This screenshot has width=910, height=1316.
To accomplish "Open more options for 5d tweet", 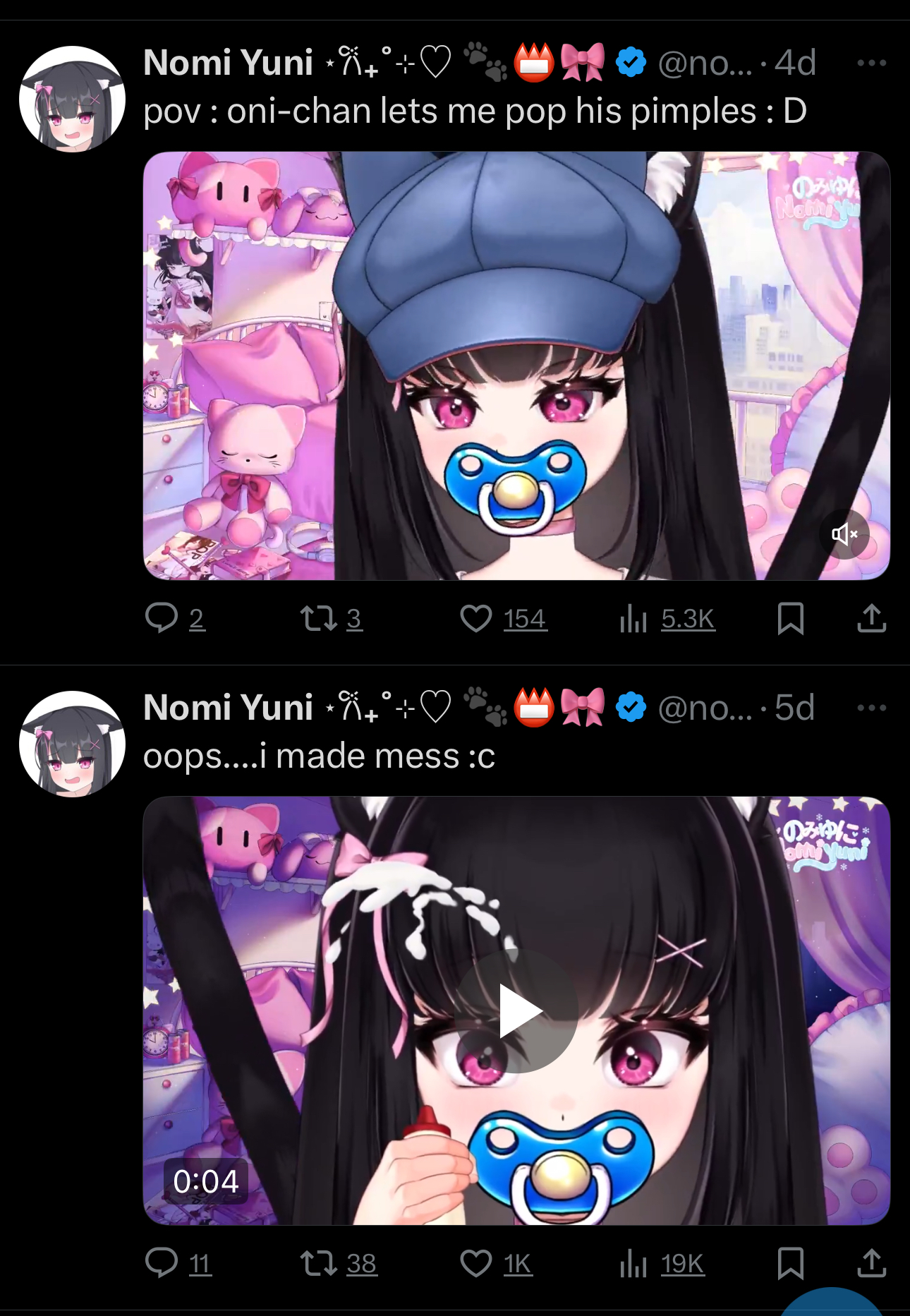I will [871, 708].
